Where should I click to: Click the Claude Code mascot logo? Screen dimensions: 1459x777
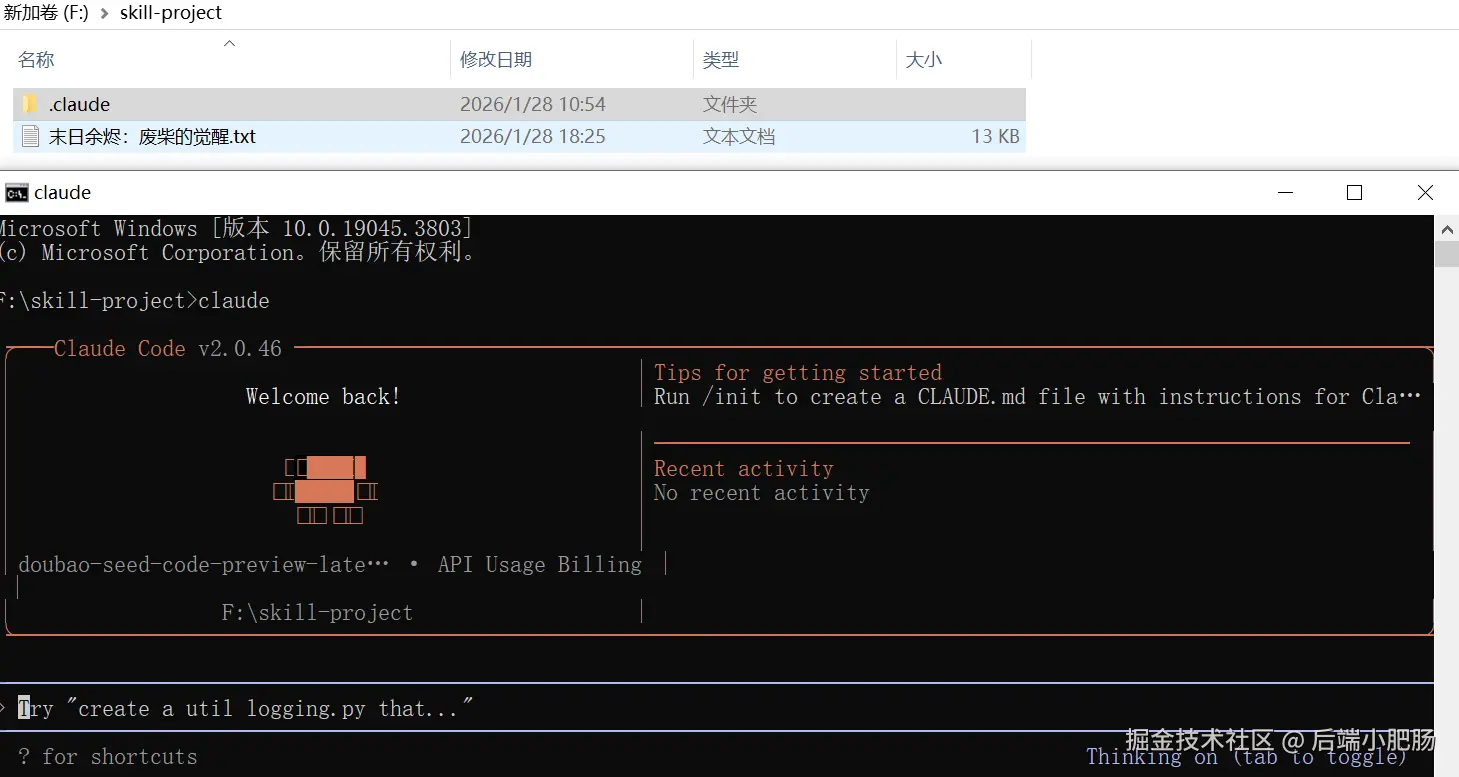click(325, 491)
